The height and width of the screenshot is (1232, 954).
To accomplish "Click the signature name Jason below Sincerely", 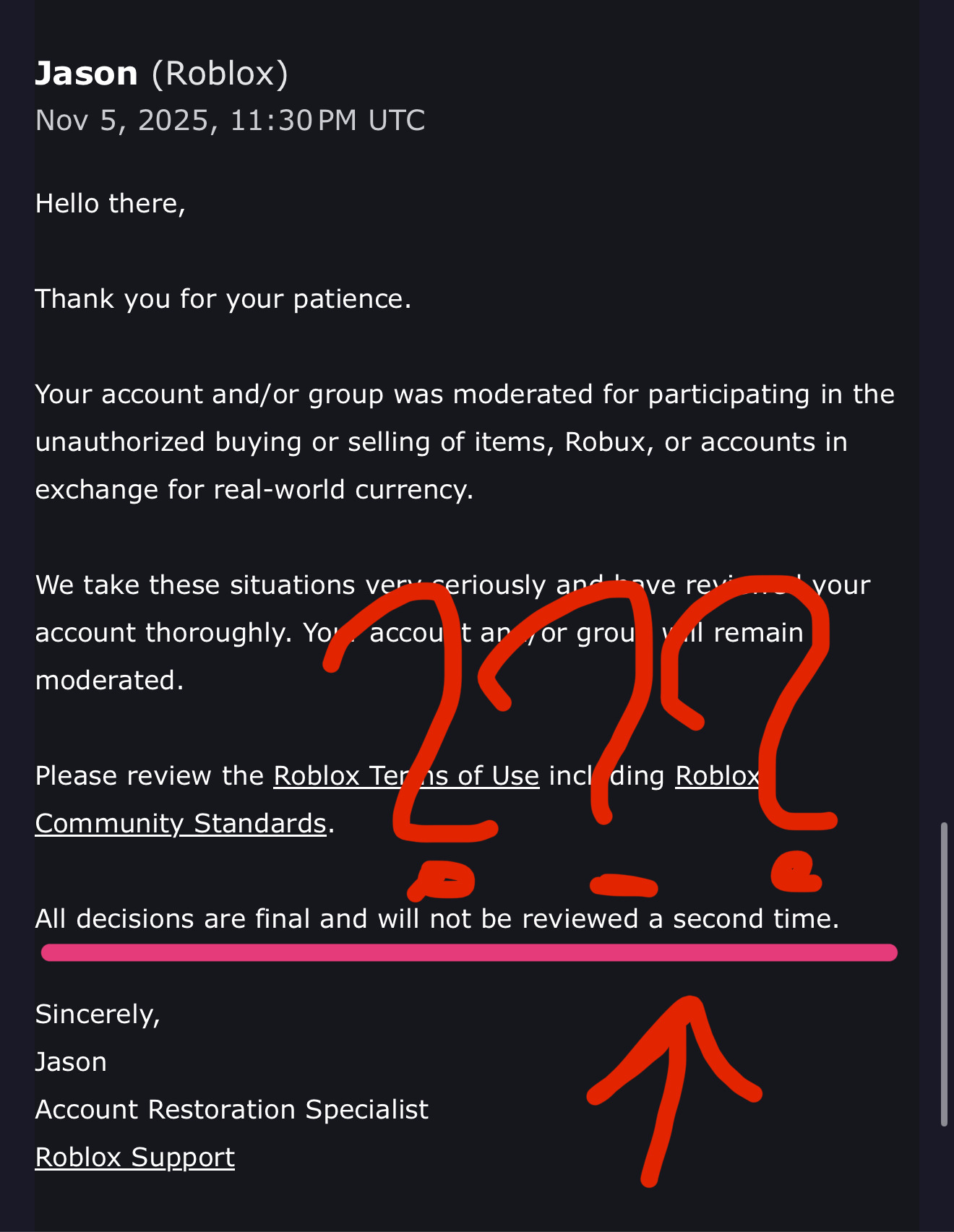I will (x=71, y=1062).
